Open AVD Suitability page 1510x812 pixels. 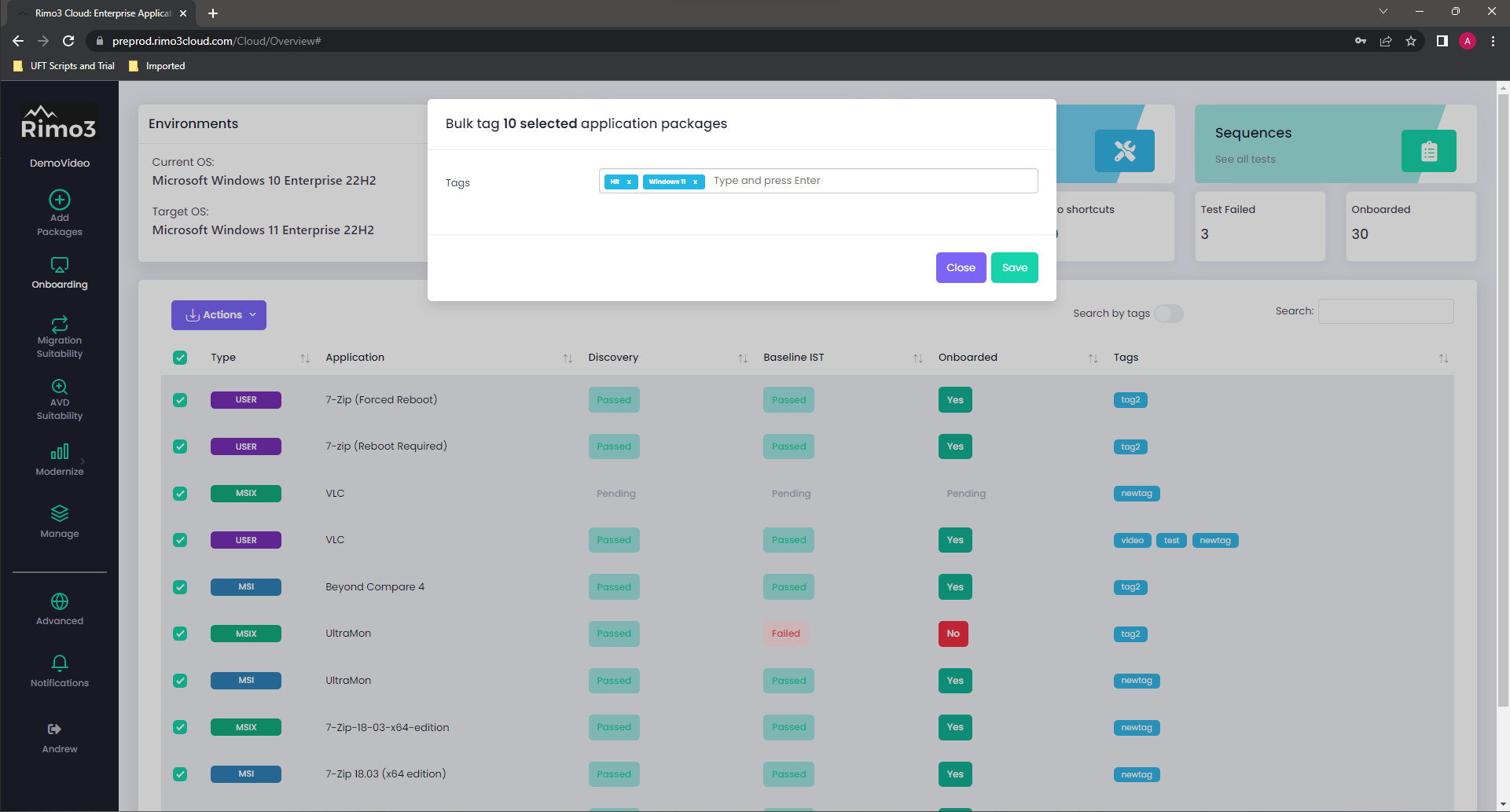click(x=60, y=399)
